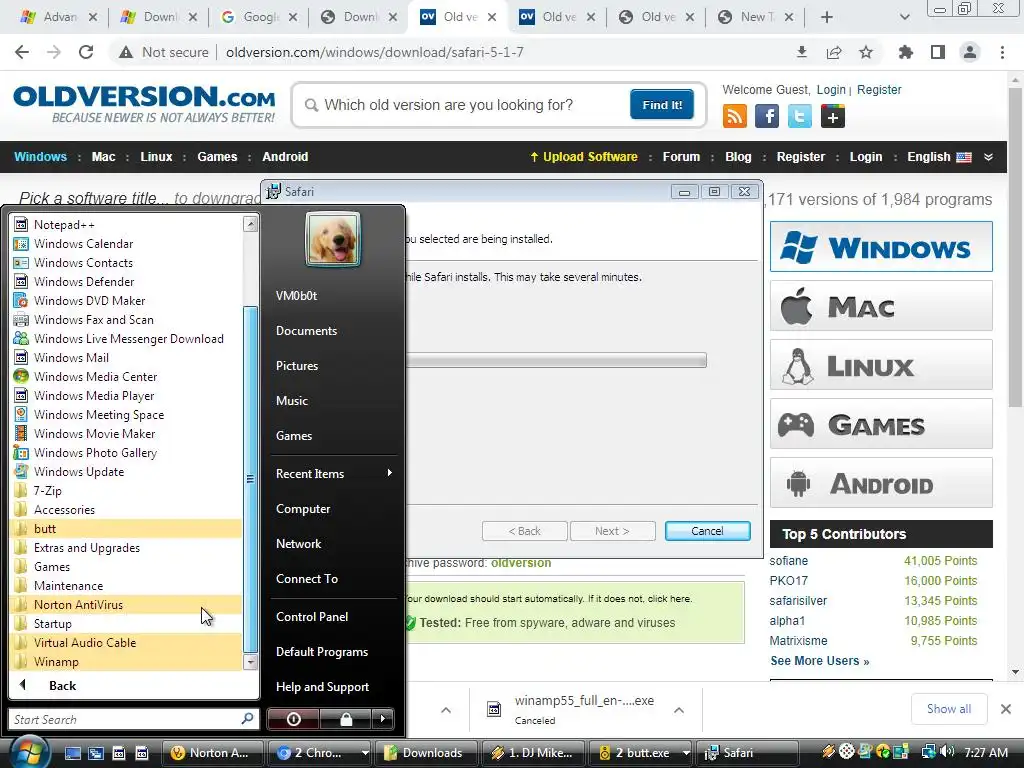
Task: Cancel the Safari installation
Action: pos(707,531)
